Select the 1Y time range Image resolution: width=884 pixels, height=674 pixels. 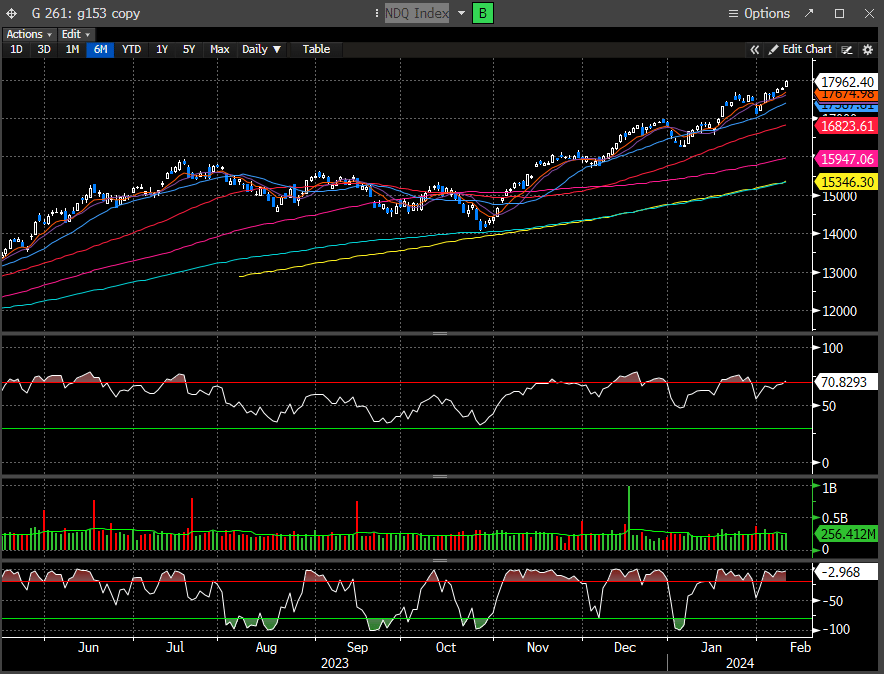click(162, 50)
